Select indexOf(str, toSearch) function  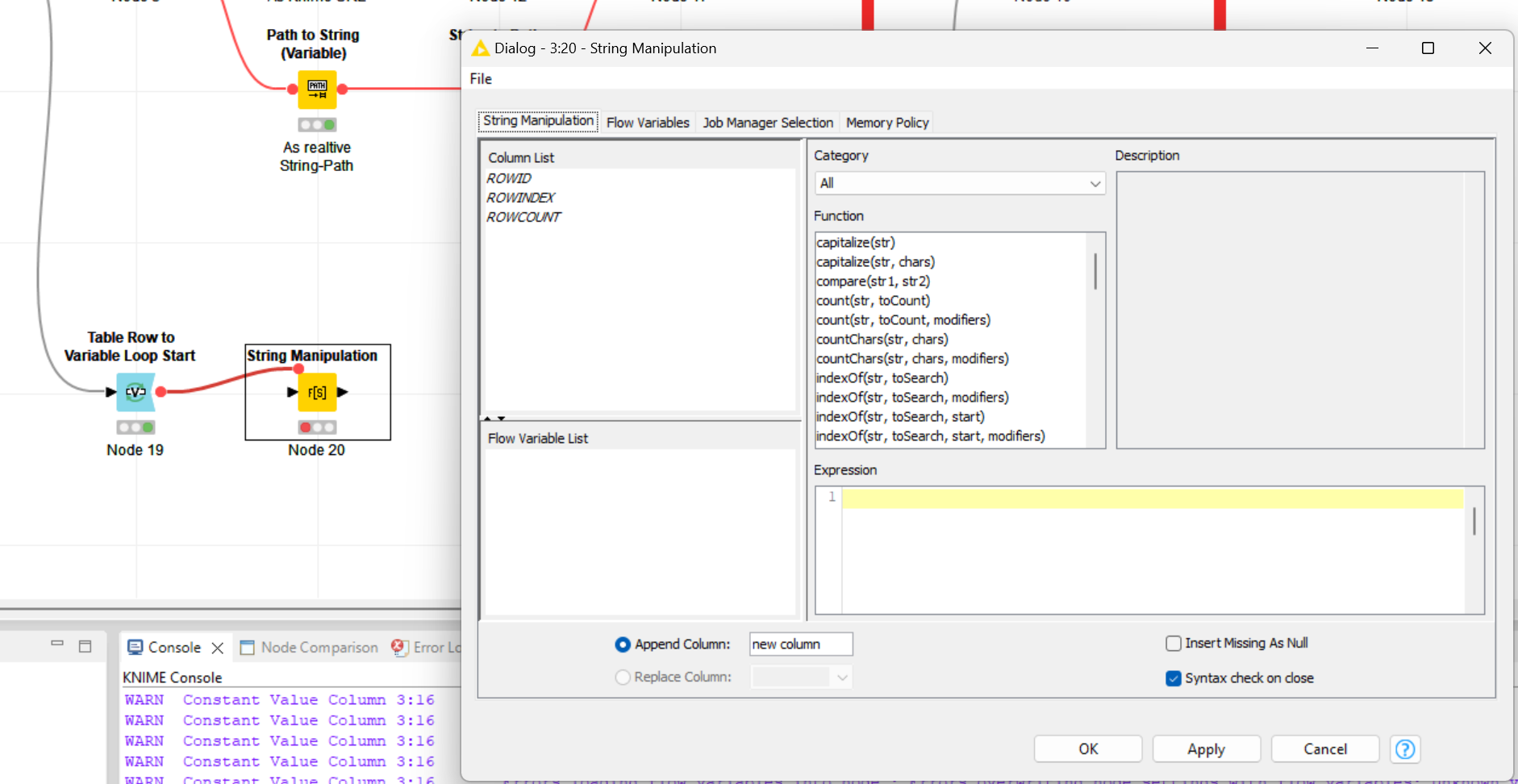tap(882, 378)
